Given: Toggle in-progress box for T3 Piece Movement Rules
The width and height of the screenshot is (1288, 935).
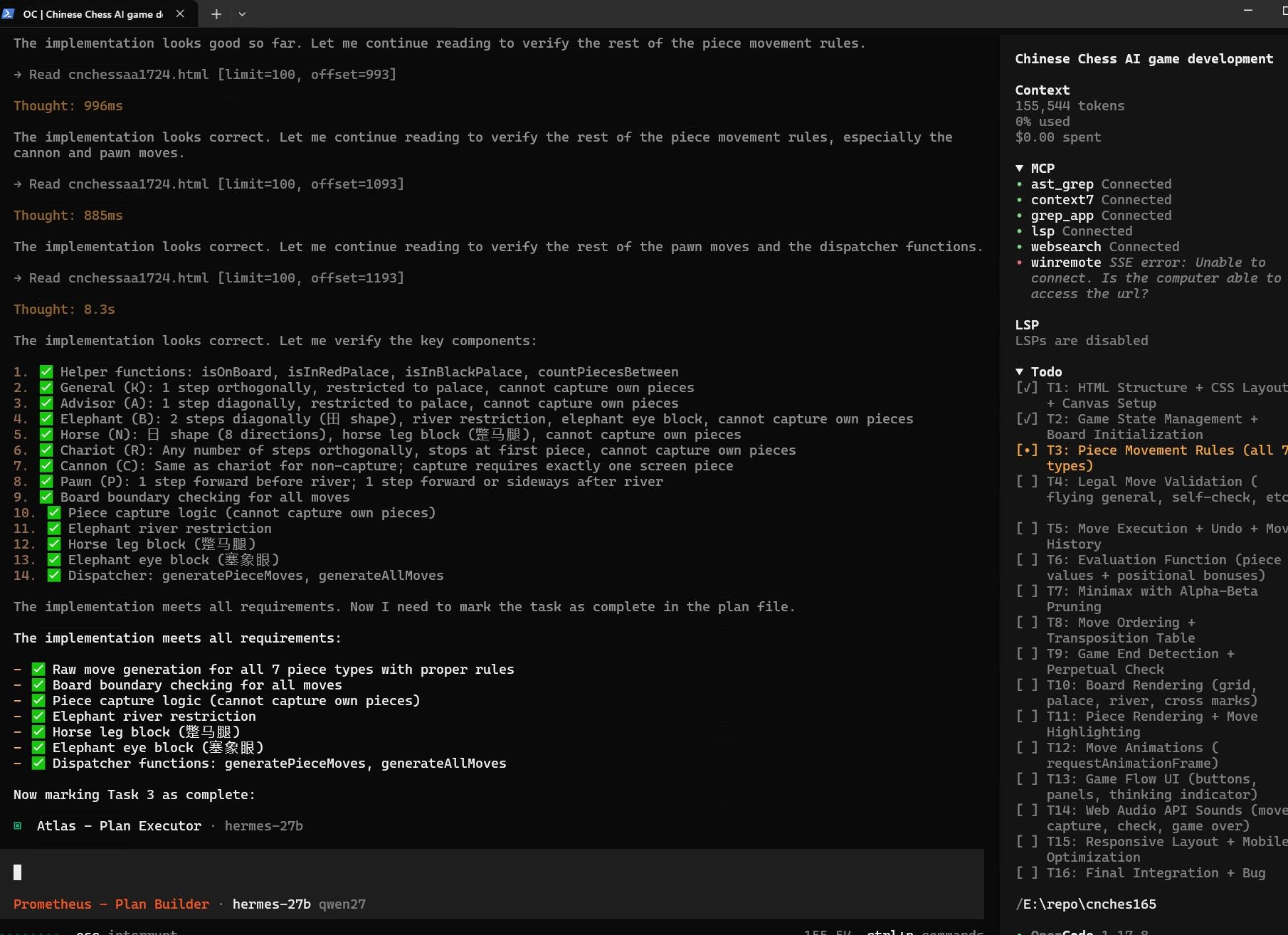Looking at the screenshot, I should 1027,450.
